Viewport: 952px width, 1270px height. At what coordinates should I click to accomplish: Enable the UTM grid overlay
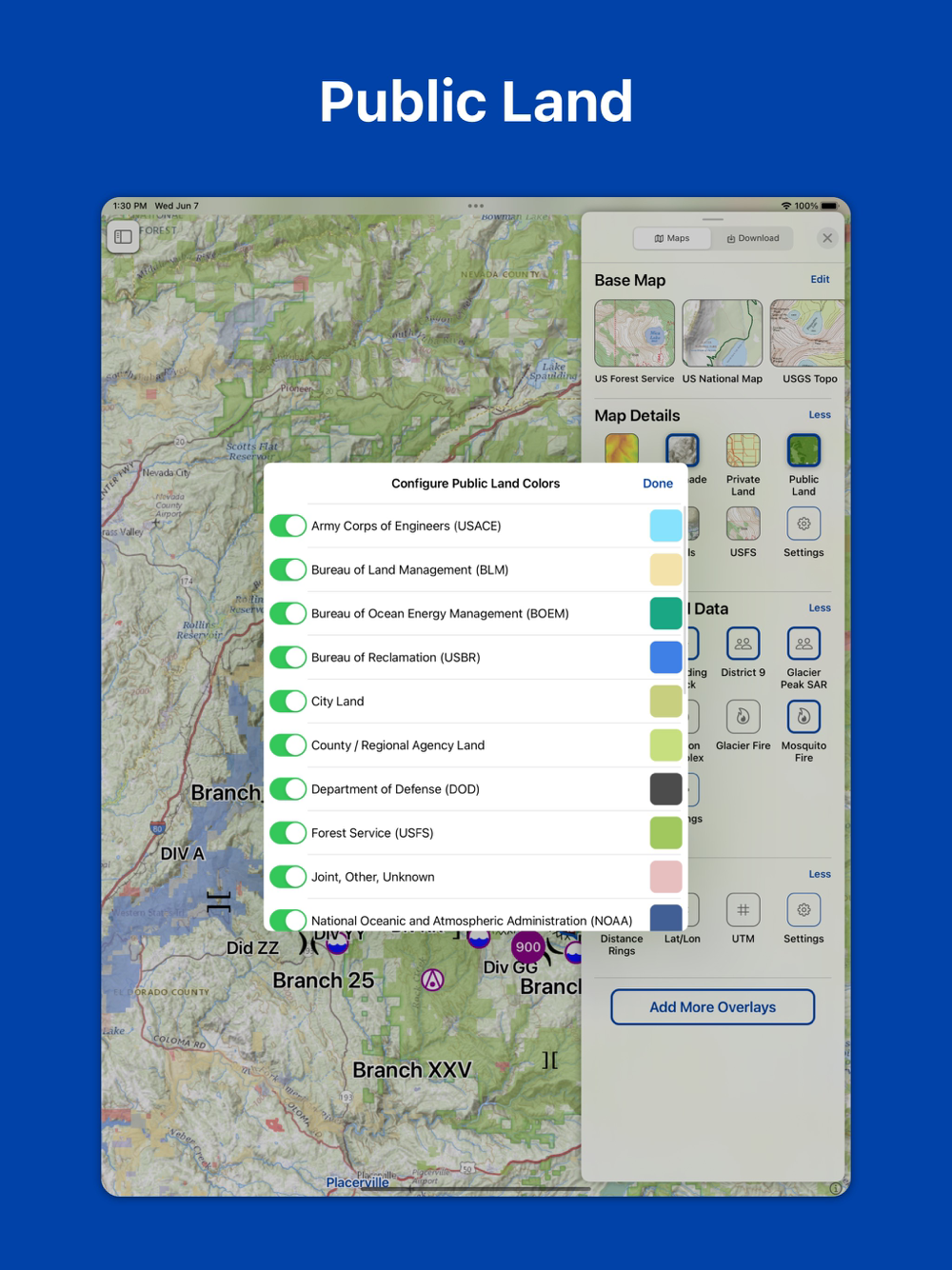pos(743,910)
